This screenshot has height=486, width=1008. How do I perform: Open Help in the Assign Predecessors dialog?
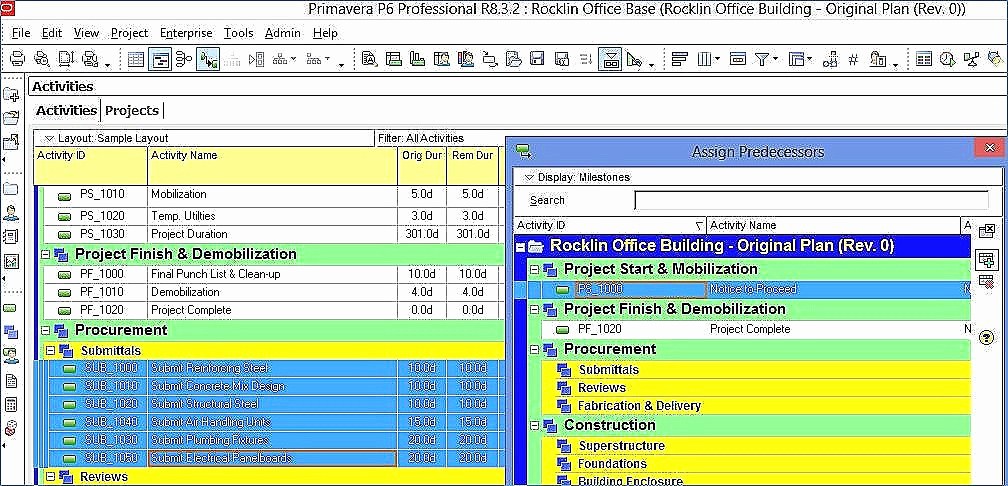click(986, 337)
